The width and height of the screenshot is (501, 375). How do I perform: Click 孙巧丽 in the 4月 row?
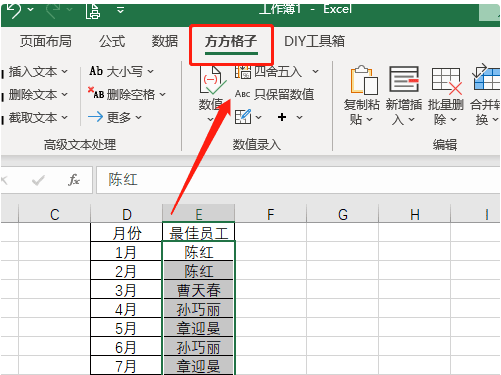pyautogui.click(x=199, y=308)
